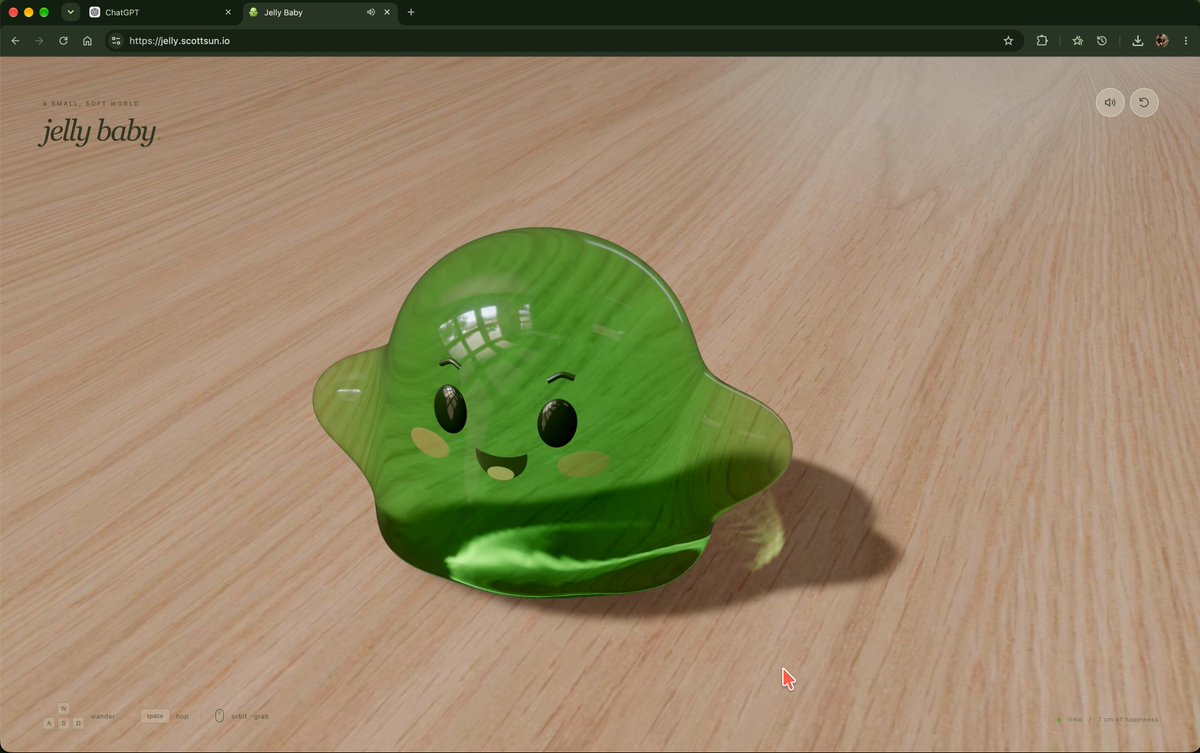Screen dimensions: 1200x753
Task: Open the bookmarks and favorites list icon
Action: pos(1077,41)
